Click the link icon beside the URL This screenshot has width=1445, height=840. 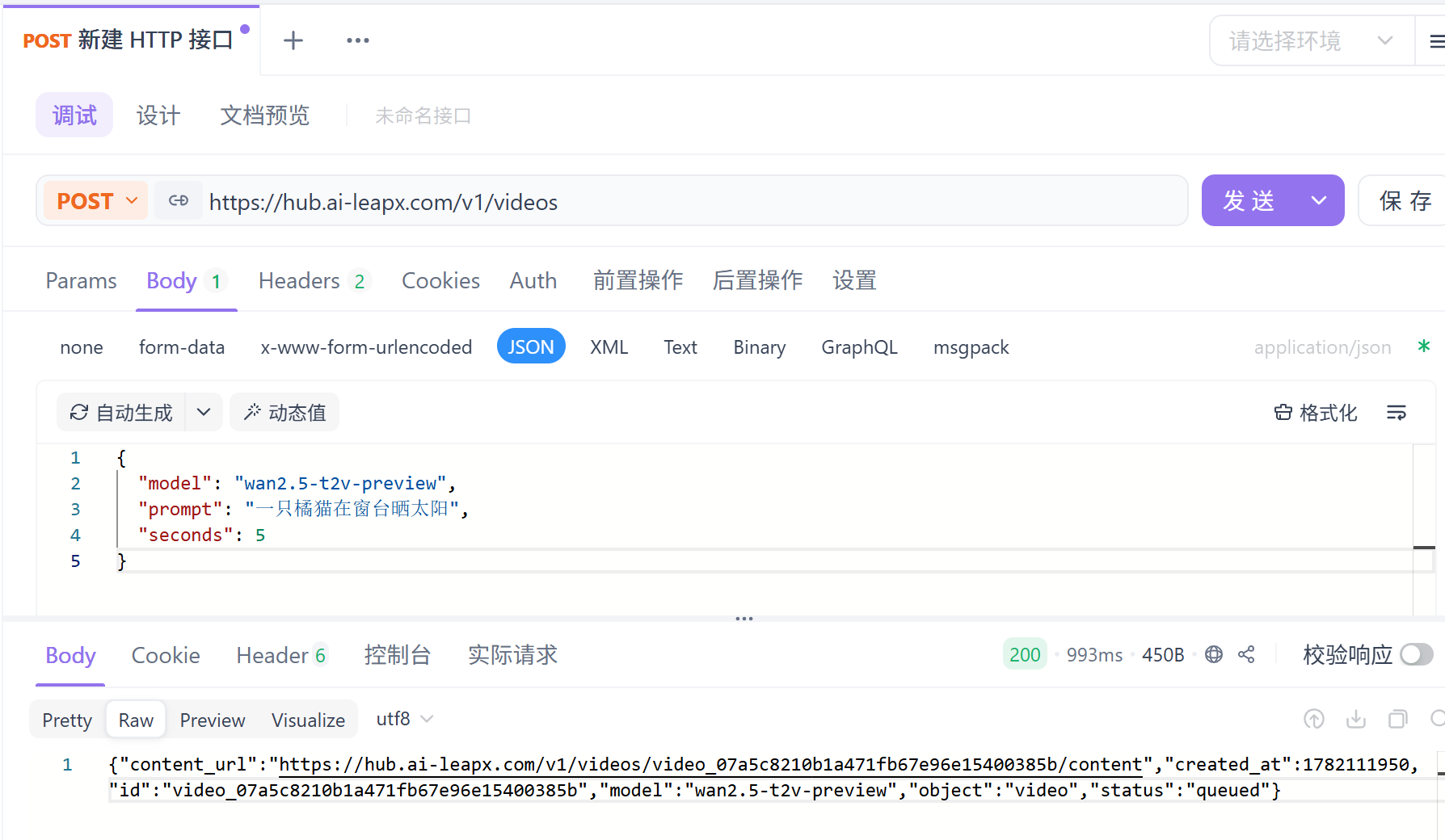(179, 200)
